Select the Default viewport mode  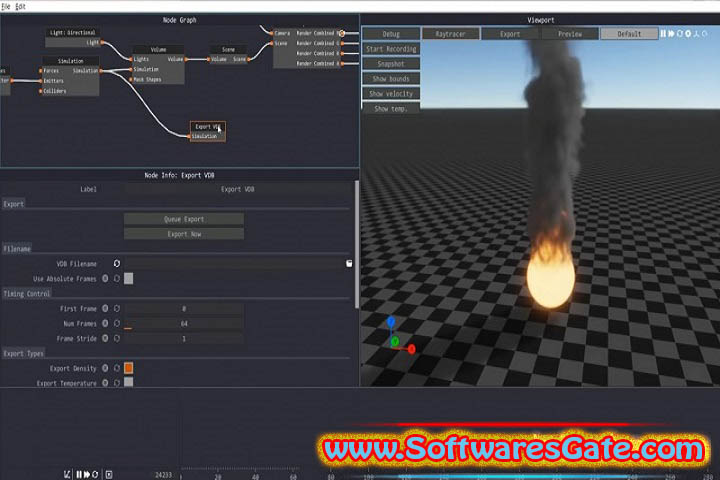[629, 34]
